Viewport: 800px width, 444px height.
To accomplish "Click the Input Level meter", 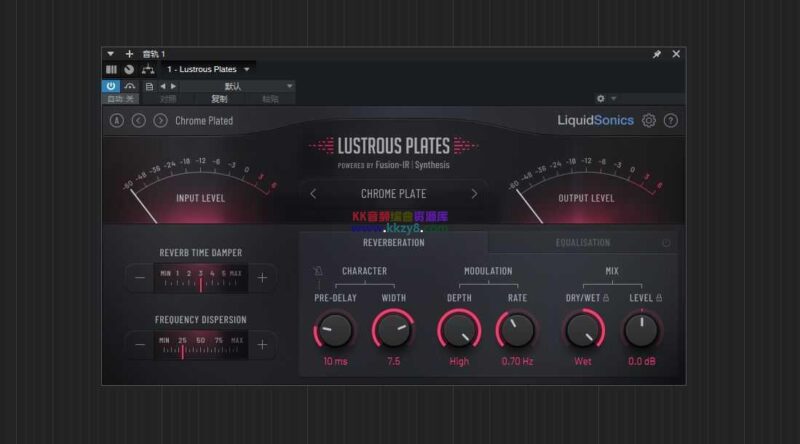I will click(200, 189).
